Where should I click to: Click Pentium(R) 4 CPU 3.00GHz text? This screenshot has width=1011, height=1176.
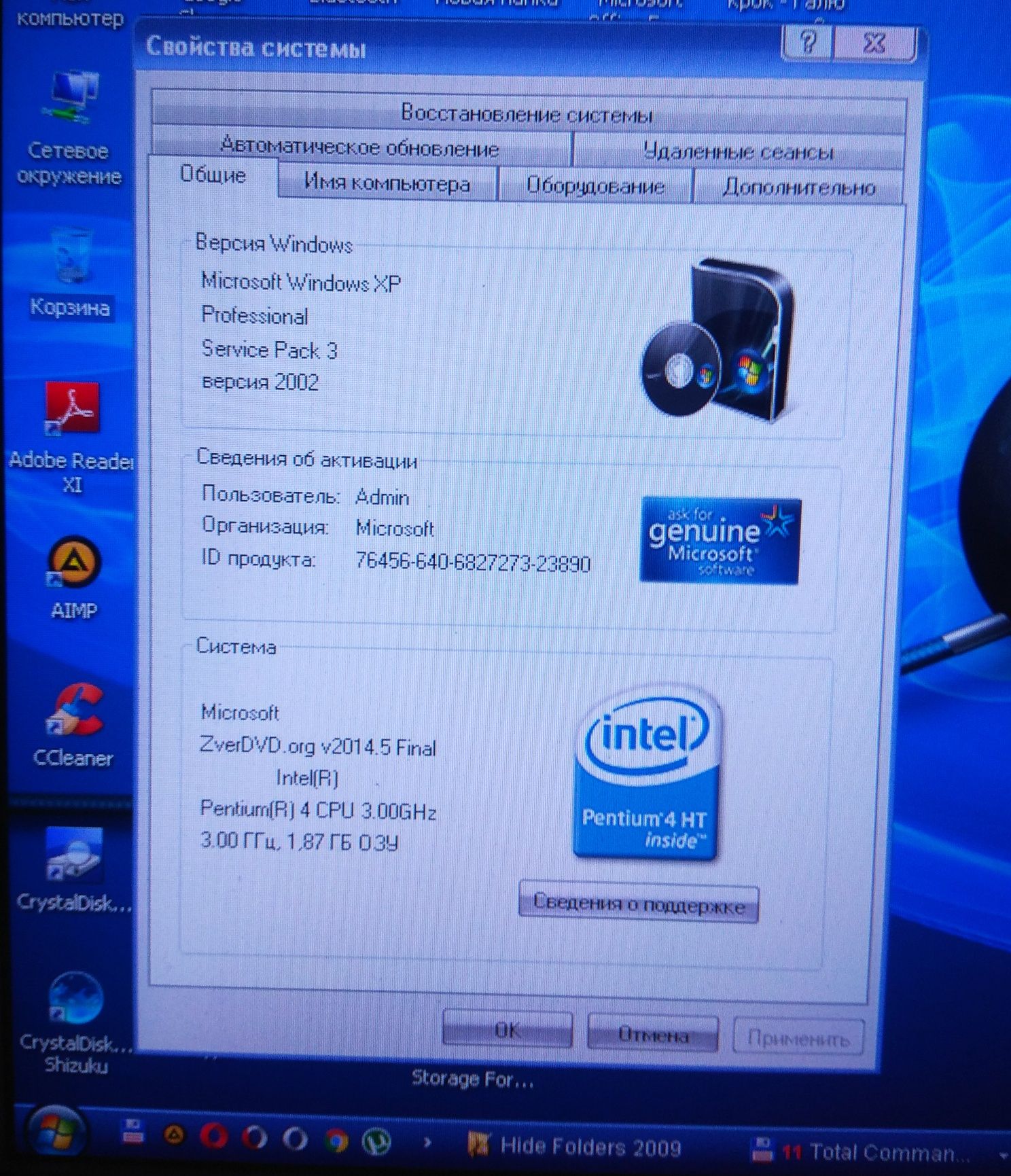(317, 810)
